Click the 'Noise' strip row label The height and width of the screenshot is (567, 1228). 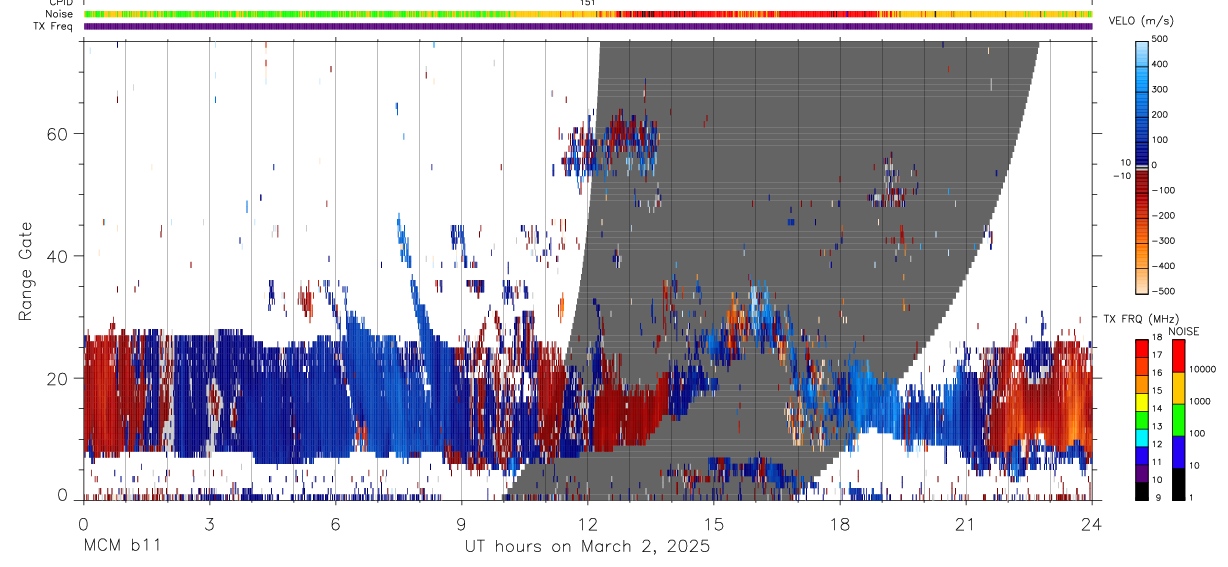coord(59,14)
